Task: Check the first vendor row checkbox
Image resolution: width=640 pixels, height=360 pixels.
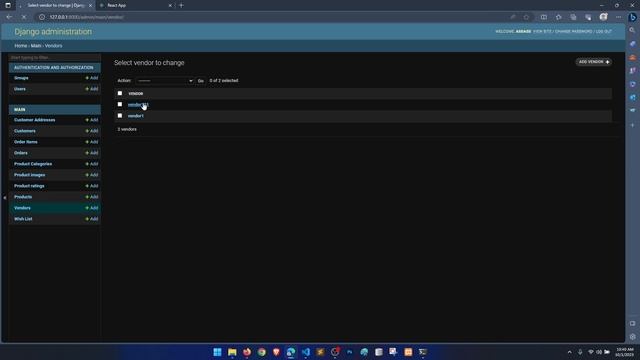Action: coord(120,104)
